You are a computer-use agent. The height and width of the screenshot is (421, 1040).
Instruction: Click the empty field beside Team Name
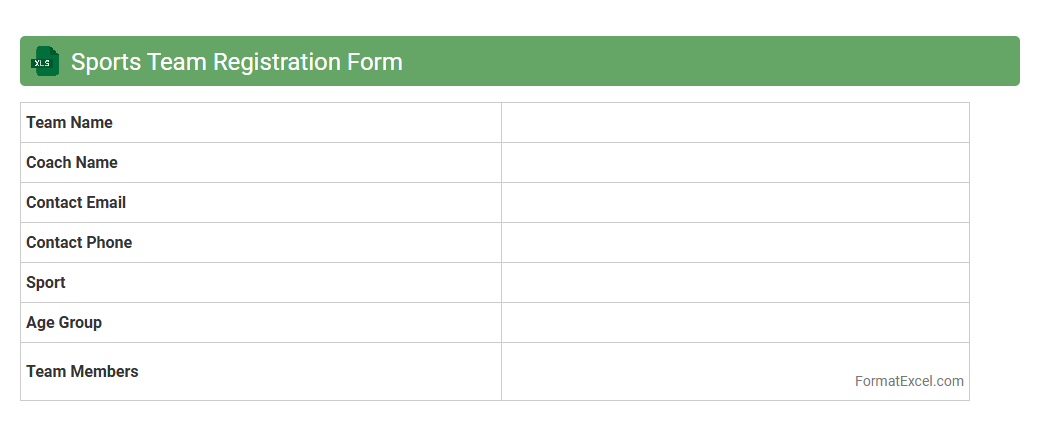735,123
